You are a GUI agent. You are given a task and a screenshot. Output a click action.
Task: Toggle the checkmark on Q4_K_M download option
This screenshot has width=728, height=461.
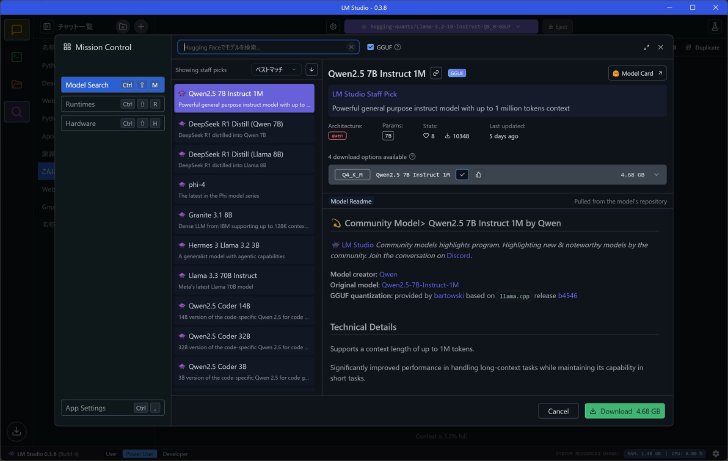coord(462,175)
